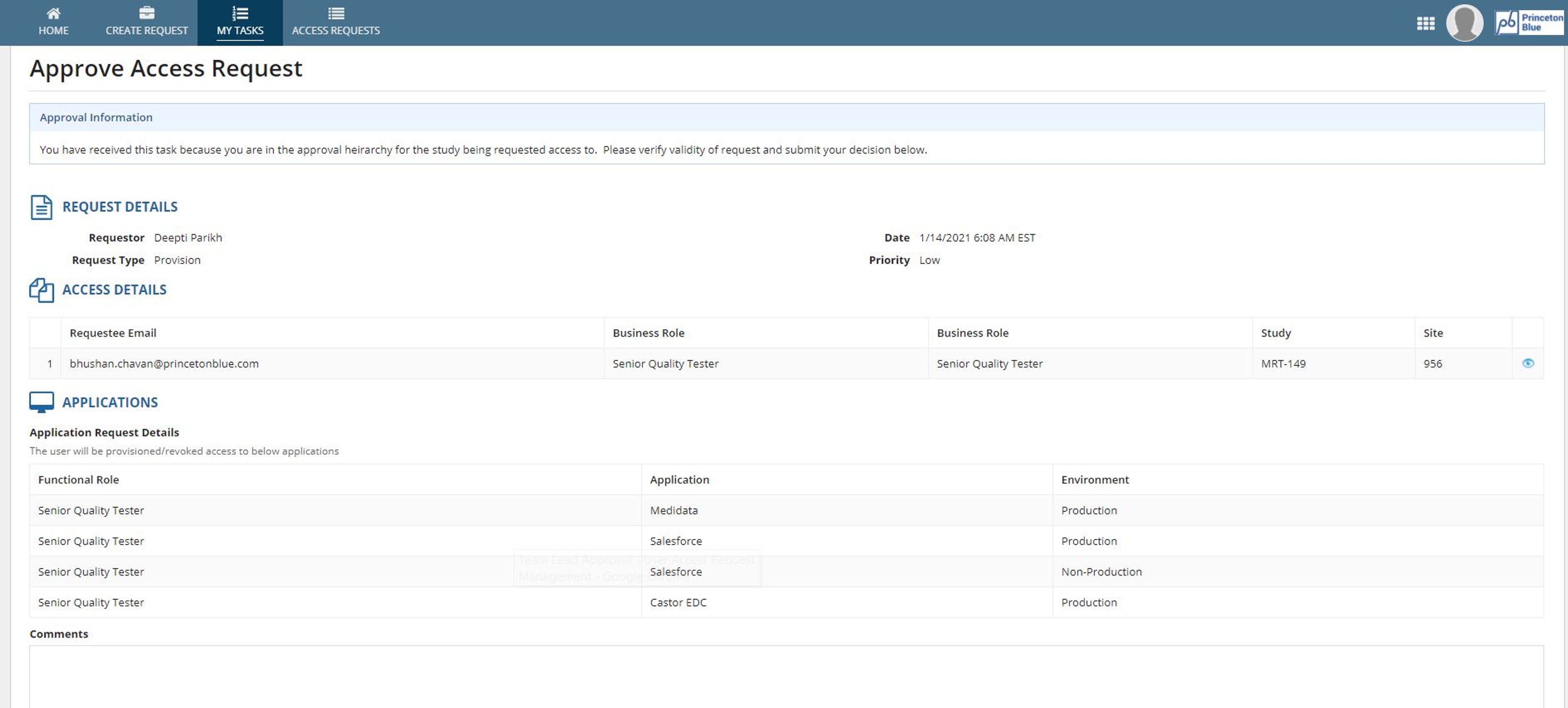Select the site value 956

pyautogui.click(x=1433, y=363)
